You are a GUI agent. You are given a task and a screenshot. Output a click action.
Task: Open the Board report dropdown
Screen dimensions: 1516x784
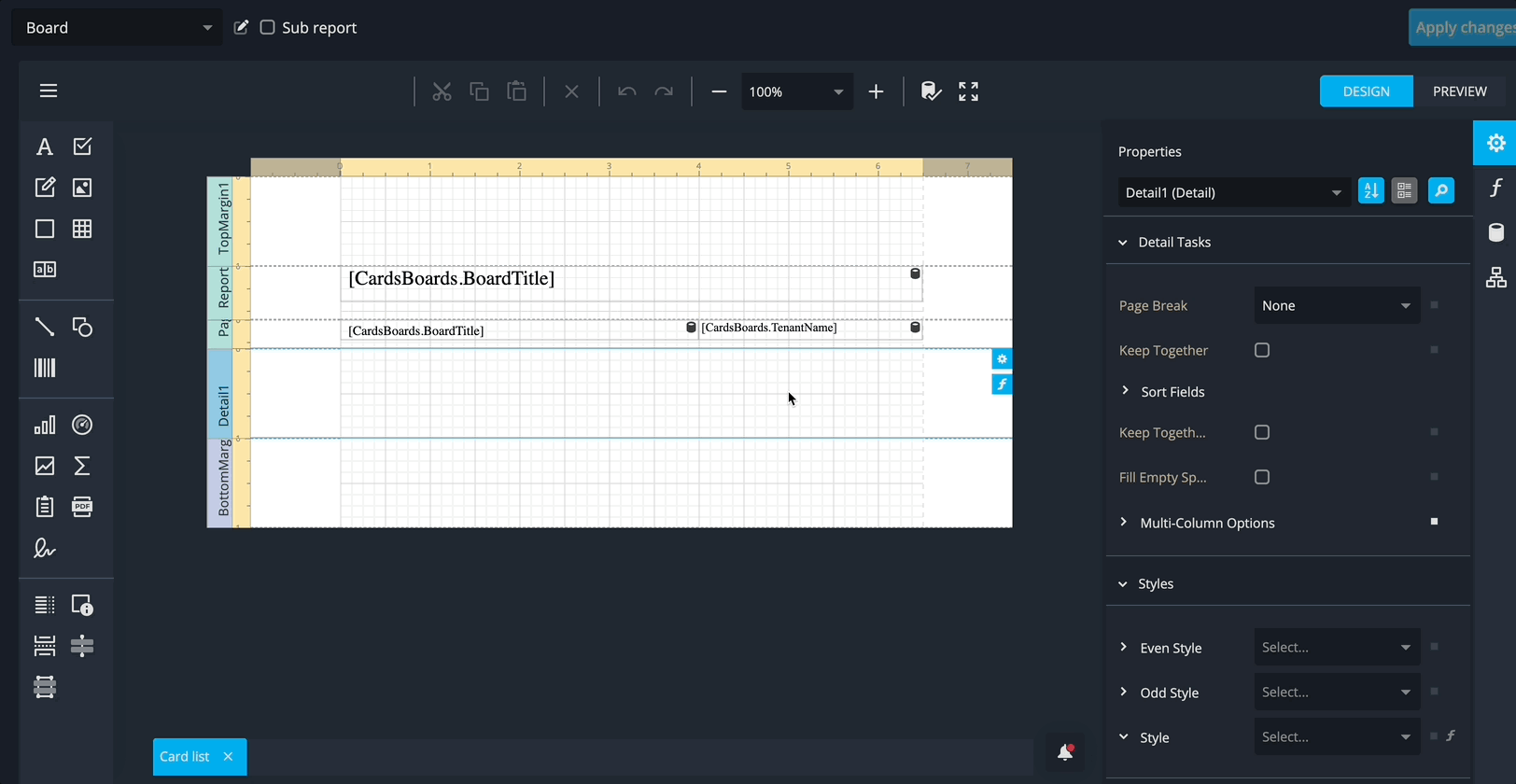pyautogui.click(x=117, y=28)
